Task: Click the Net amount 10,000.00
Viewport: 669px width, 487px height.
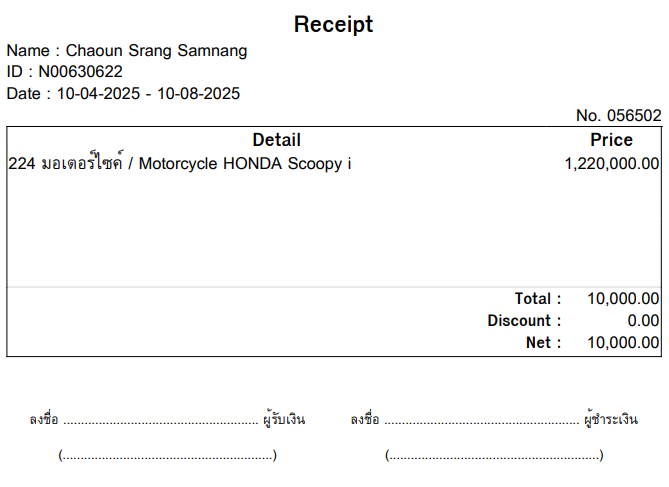Action: pos(623,342)
